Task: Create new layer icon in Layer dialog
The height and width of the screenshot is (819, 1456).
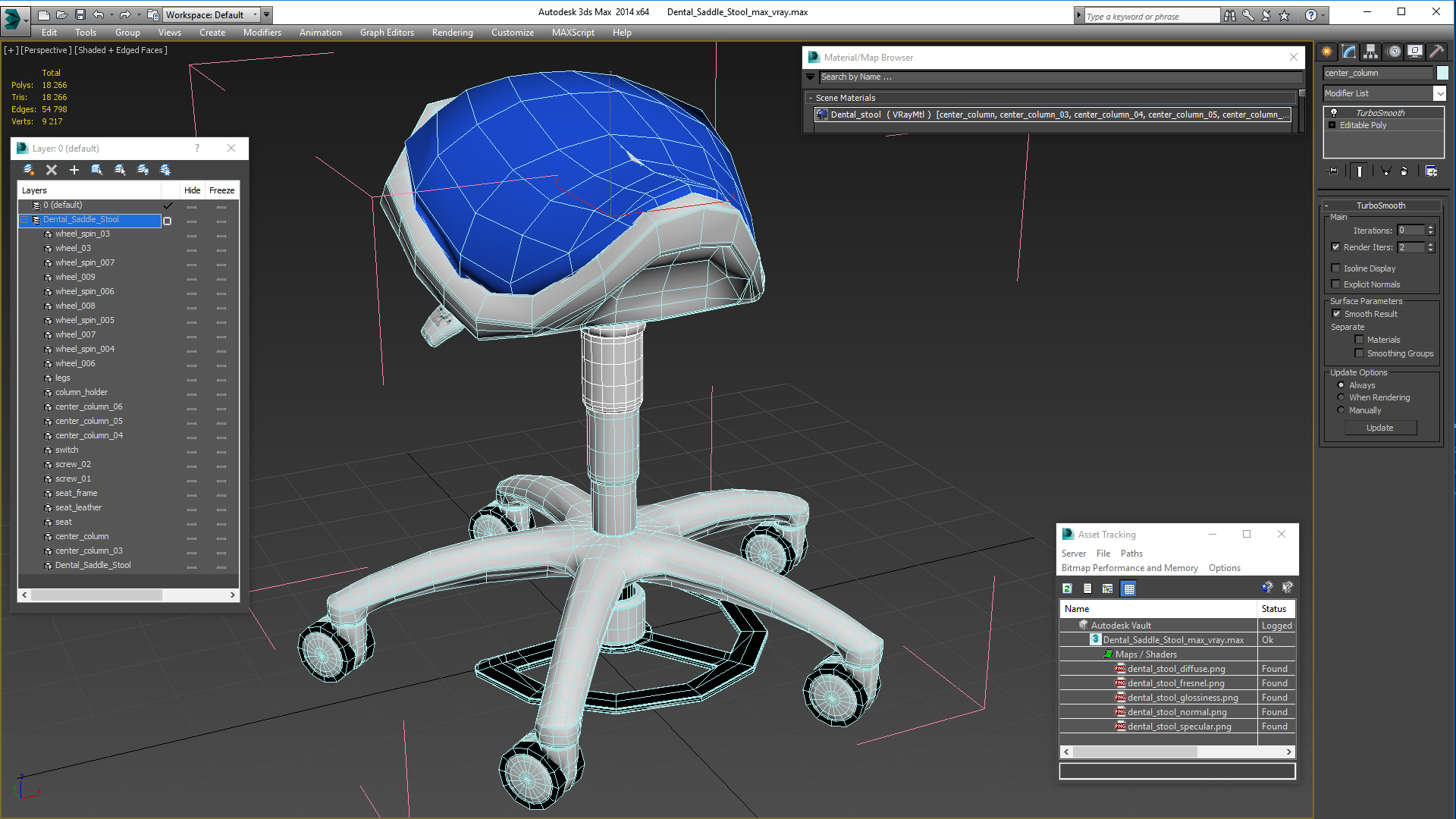Action: (x=29, y=170)
